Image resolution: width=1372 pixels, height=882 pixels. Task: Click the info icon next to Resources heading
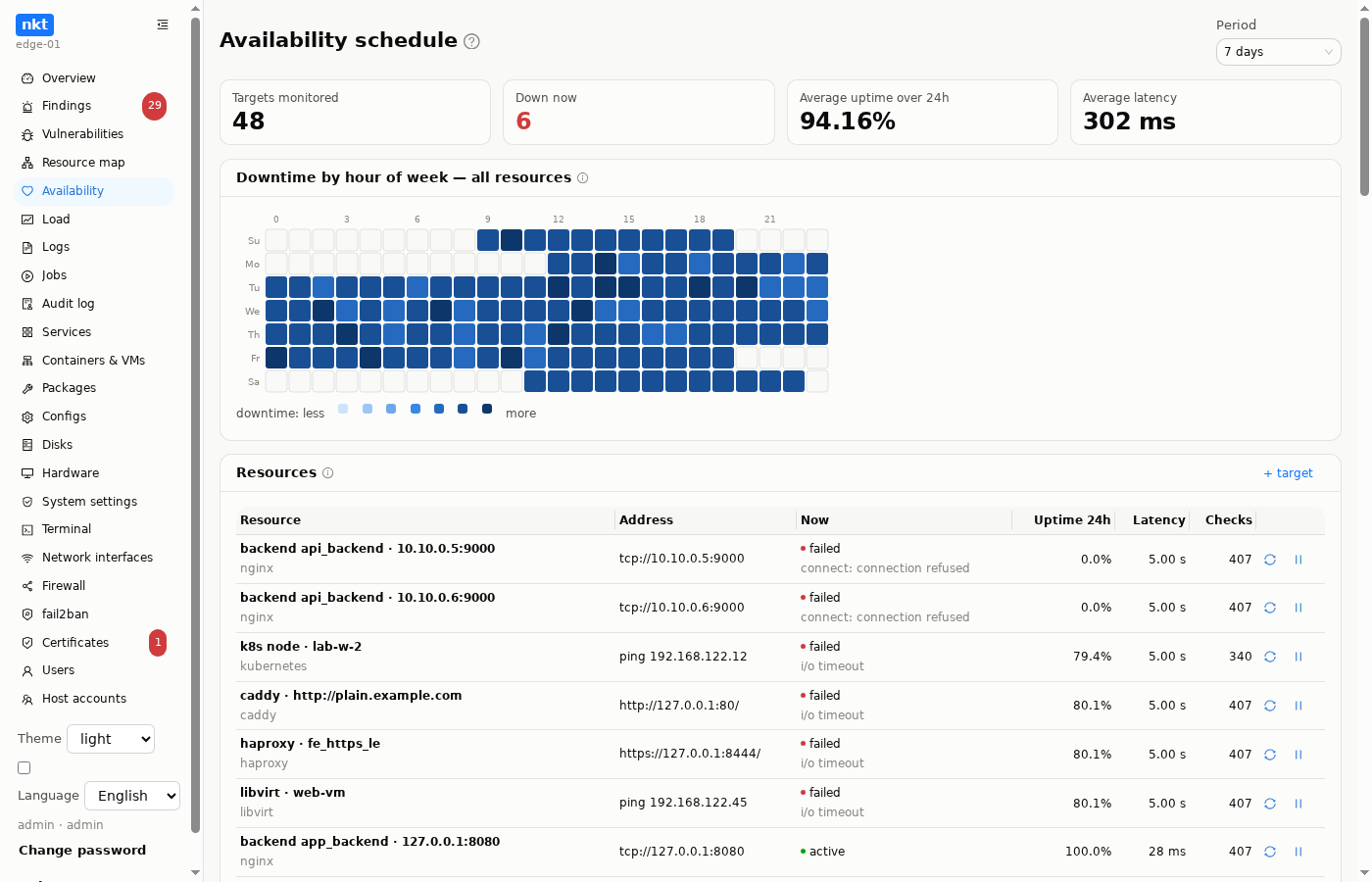[328, 473]
